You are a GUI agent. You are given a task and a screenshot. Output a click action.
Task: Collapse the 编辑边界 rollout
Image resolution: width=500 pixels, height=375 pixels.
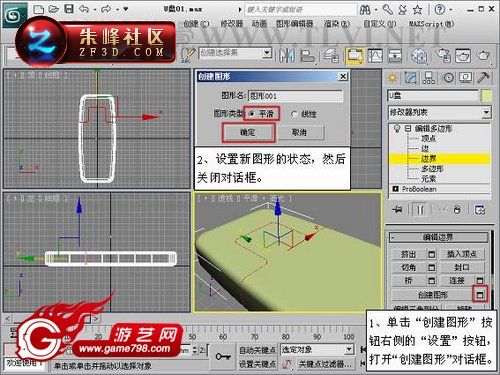point(438,237)
